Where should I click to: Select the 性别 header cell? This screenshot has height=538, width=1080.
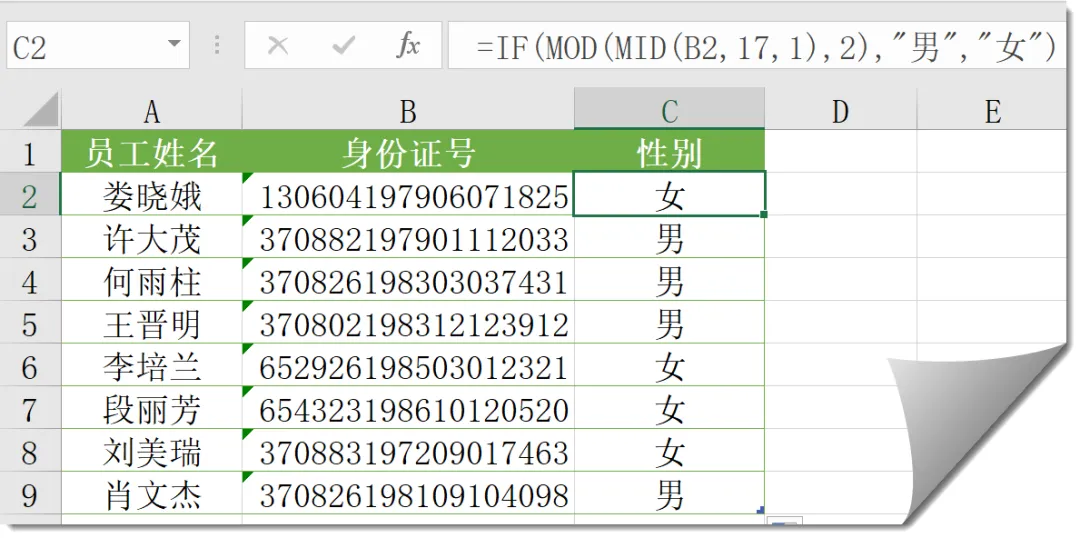point(669,152)
